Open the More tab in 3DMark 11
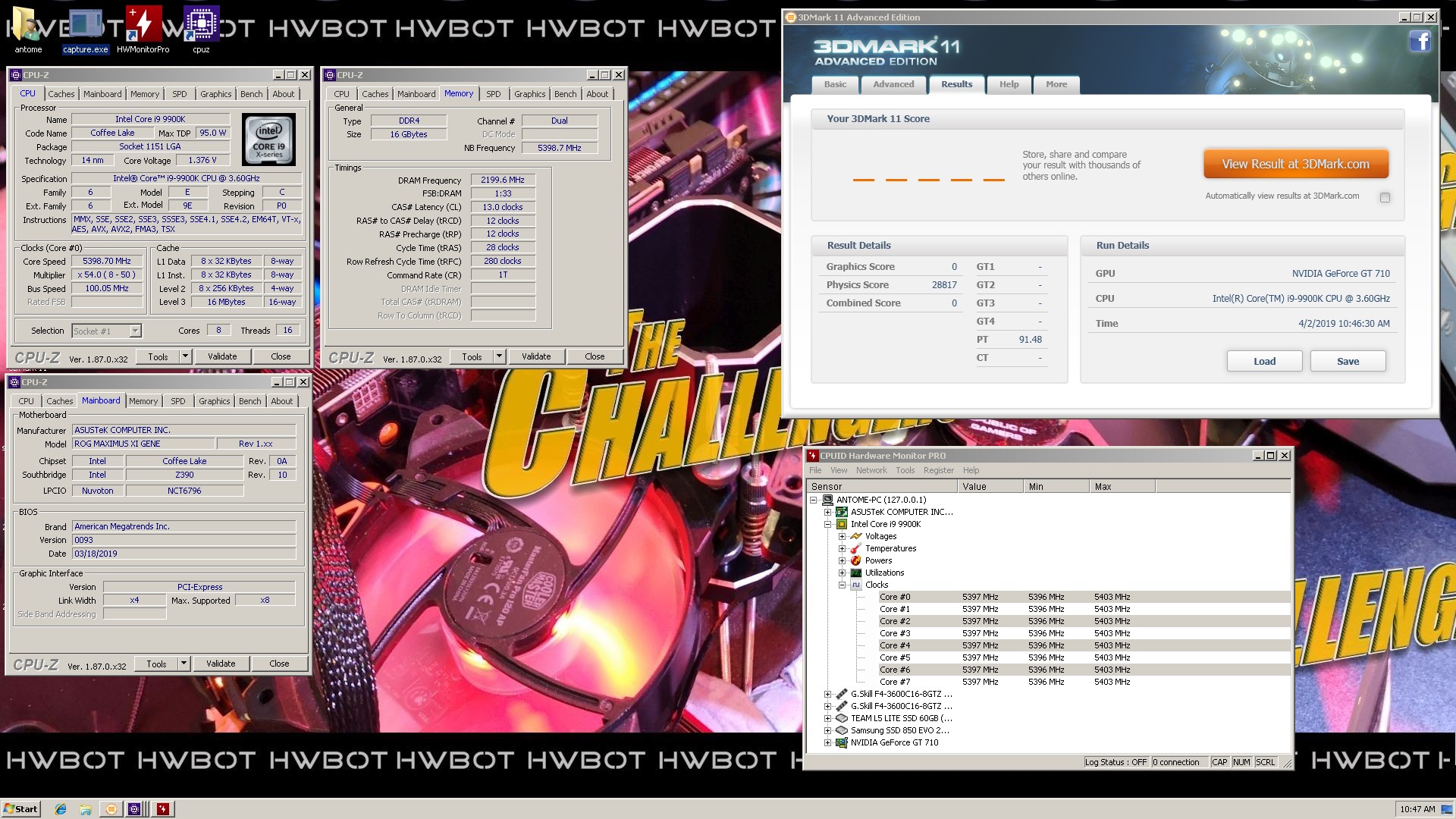The image size is (1456, 819). 1056,84
